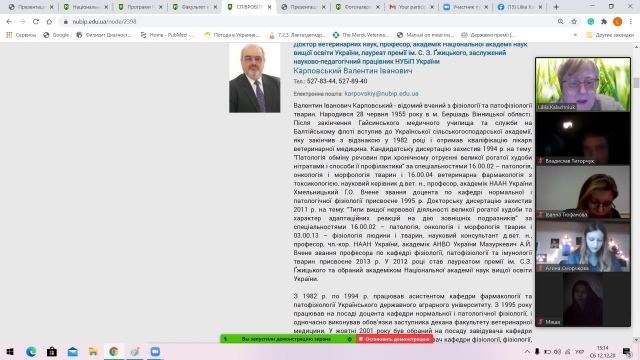Switch to the first Презентація tab

pos(31,7)
